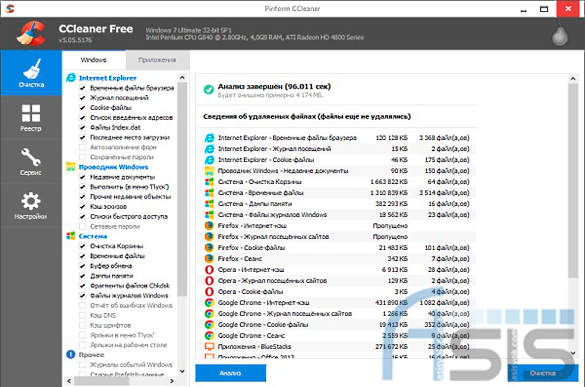The height and width of the screenshot is (387, 585).
Task: Switch to the Windows tab
Action: coord(94,60)
